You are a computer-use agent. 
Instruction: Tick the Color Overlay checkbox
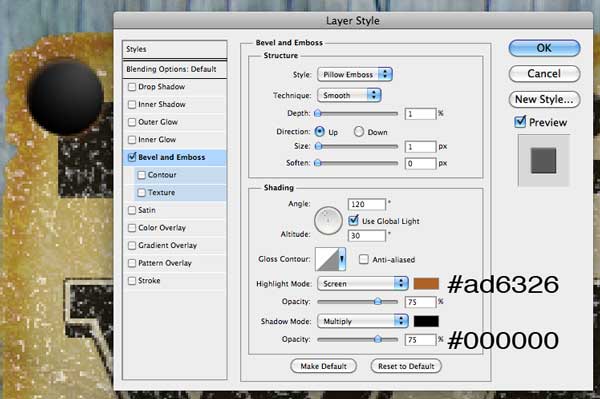[x=132, y=228]
